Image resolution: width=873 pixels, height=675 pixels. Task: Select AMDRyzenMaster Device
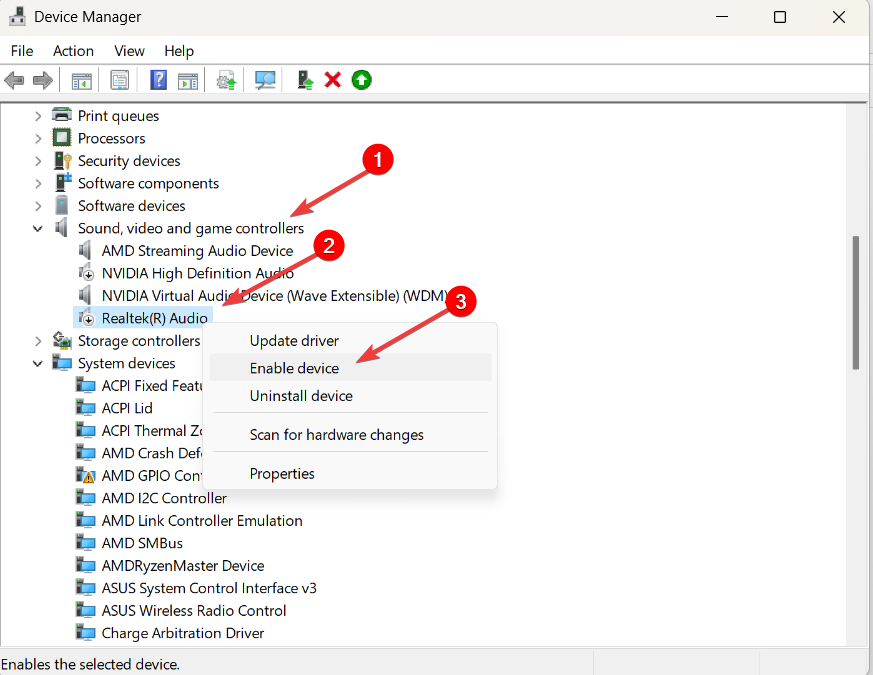(183, 565)
